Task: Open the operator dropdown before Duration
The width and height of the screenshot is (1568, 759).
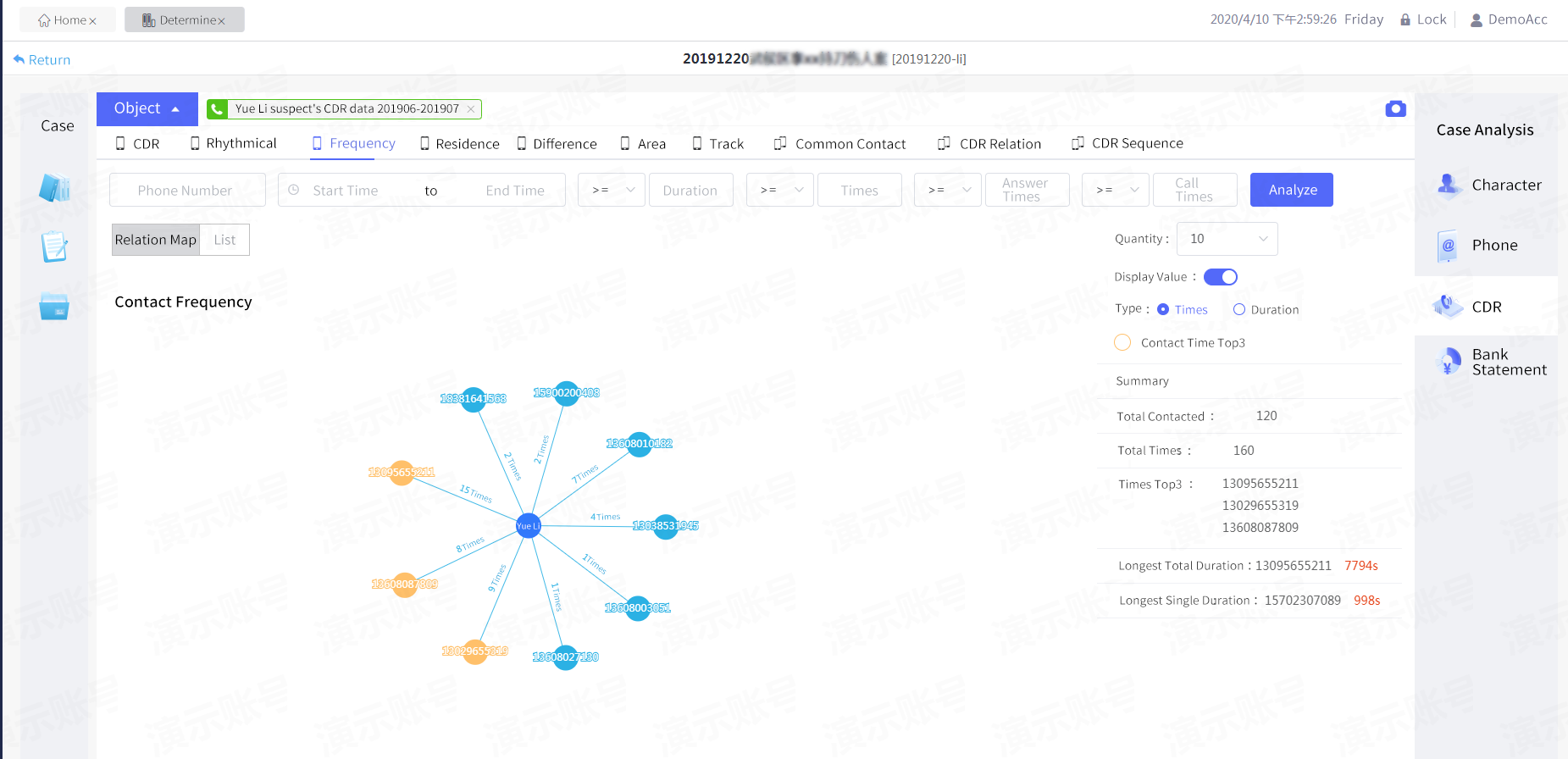Action: point(612,191)
